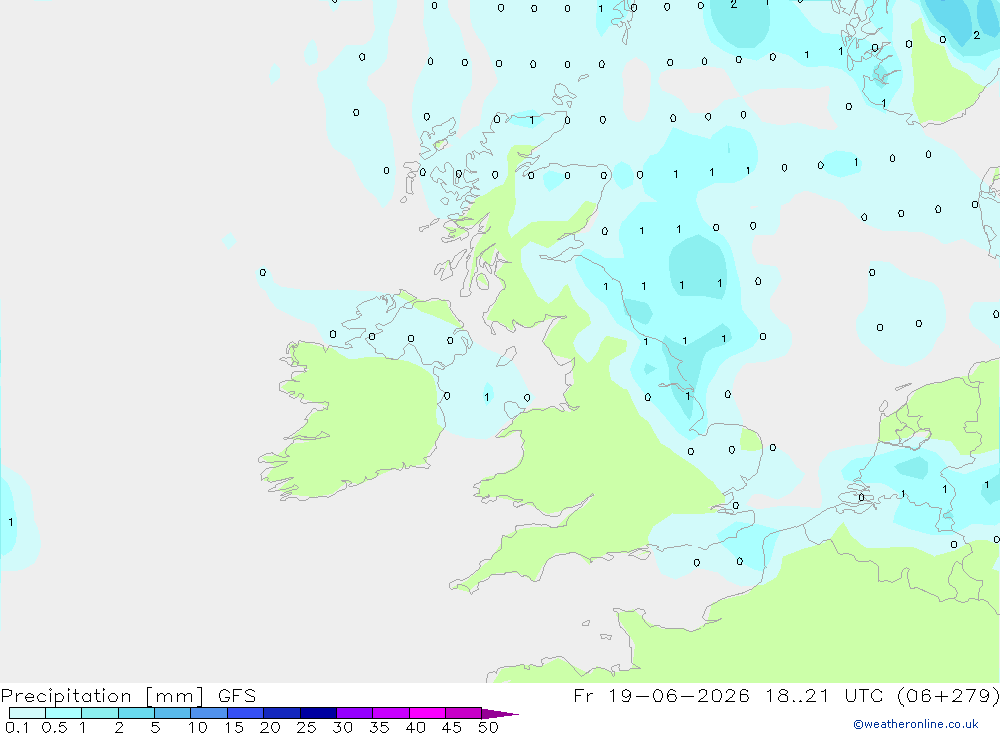Click the "0.1" legend scale label
The height and width of the screenshot is (733, 1000).
17,727
